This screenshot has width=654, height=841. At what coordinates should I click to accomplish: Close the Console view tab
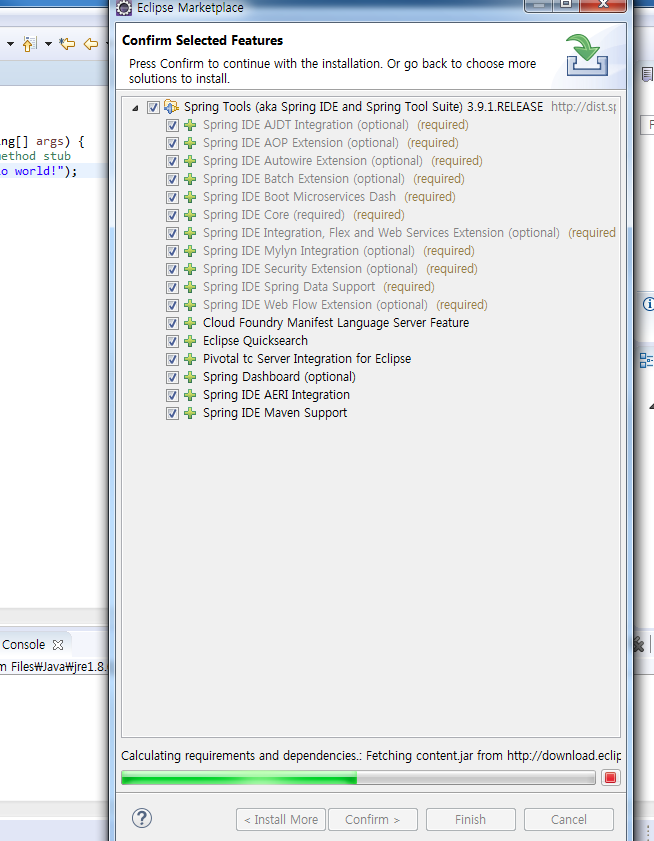coord(58,645)
